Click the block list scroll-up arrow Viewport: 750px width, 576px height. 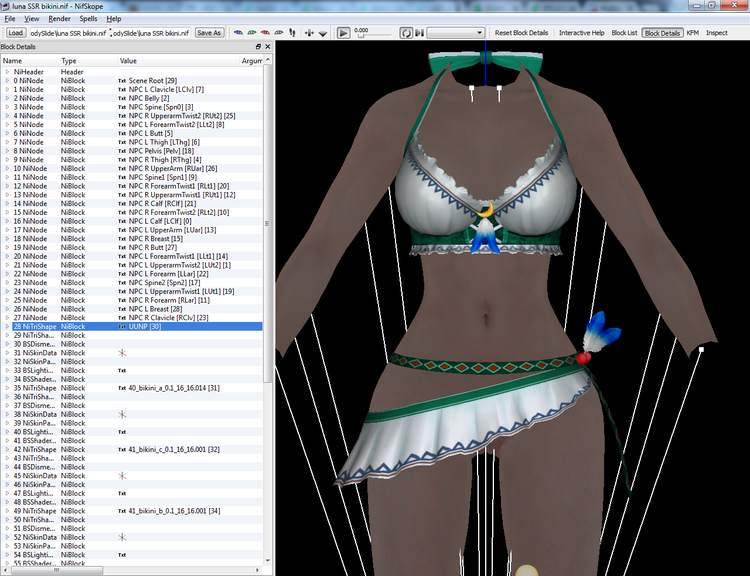point(267,59)
